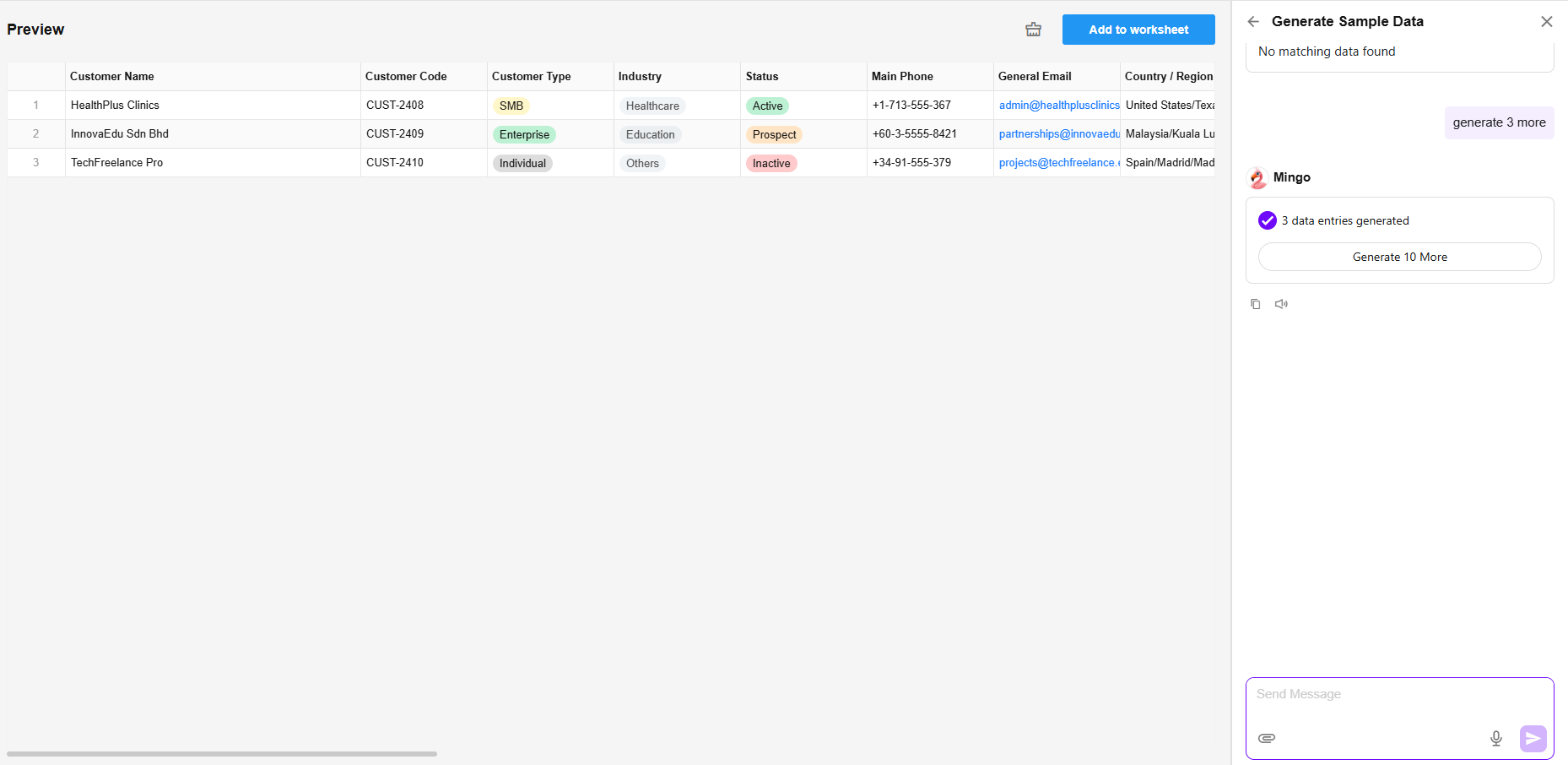This screenshot has height=765, width=1568.
Task: Copy Mingo's response with copy icon
Action: [x=1256, y=304]
